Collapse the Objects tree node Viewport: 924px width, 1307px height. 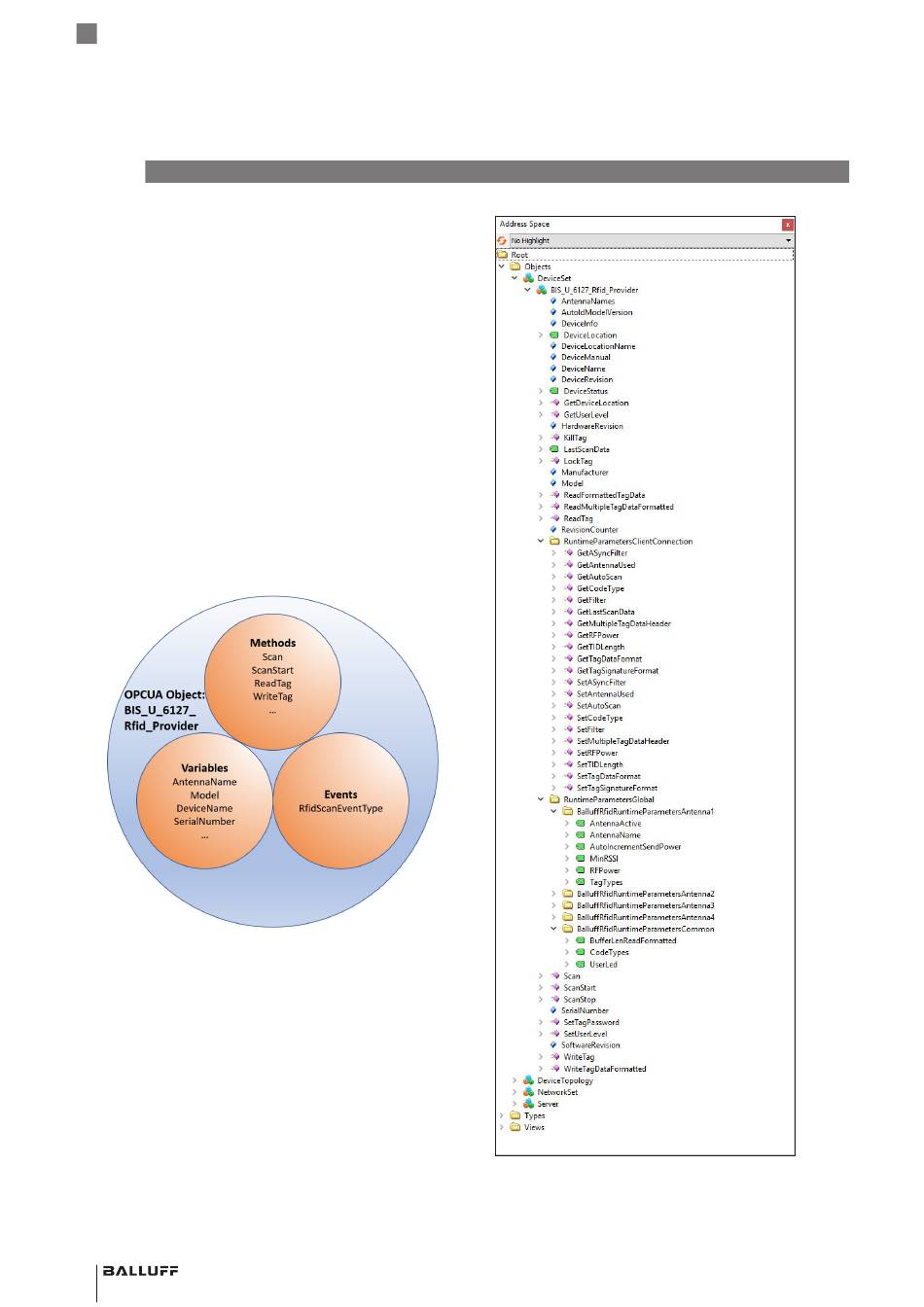(x=502, y=266)
